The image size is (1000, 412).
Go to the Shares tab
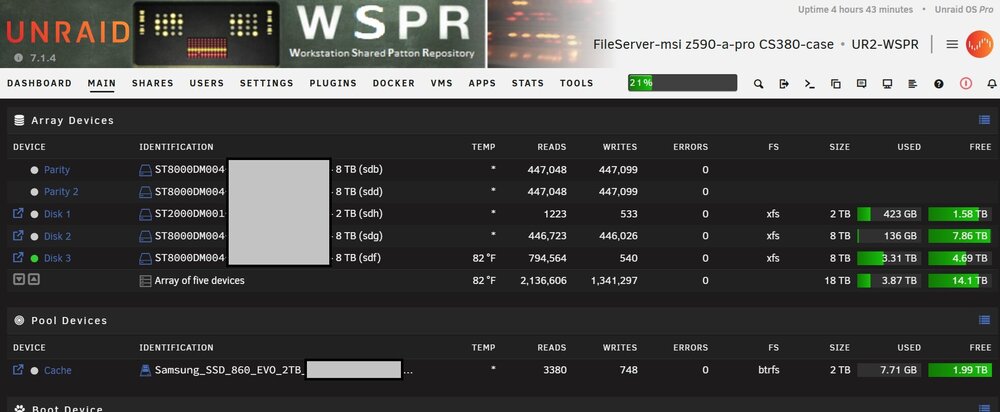(x=152, y=83)
